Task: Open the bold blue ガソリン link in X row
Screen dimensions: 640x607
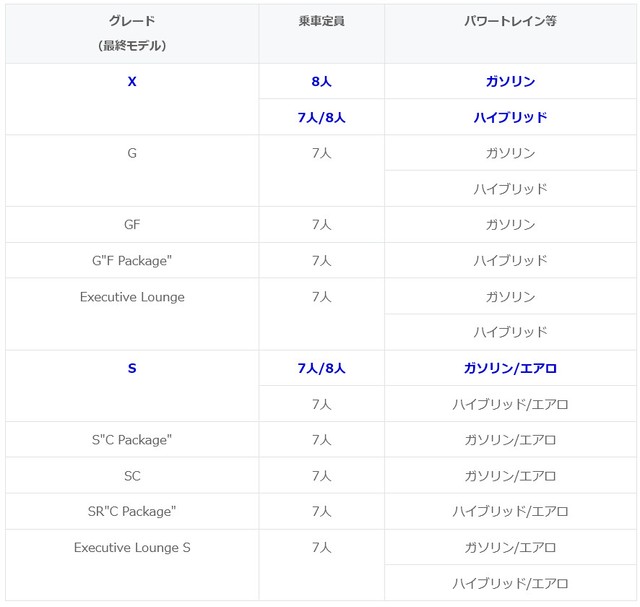Action: 510,82
